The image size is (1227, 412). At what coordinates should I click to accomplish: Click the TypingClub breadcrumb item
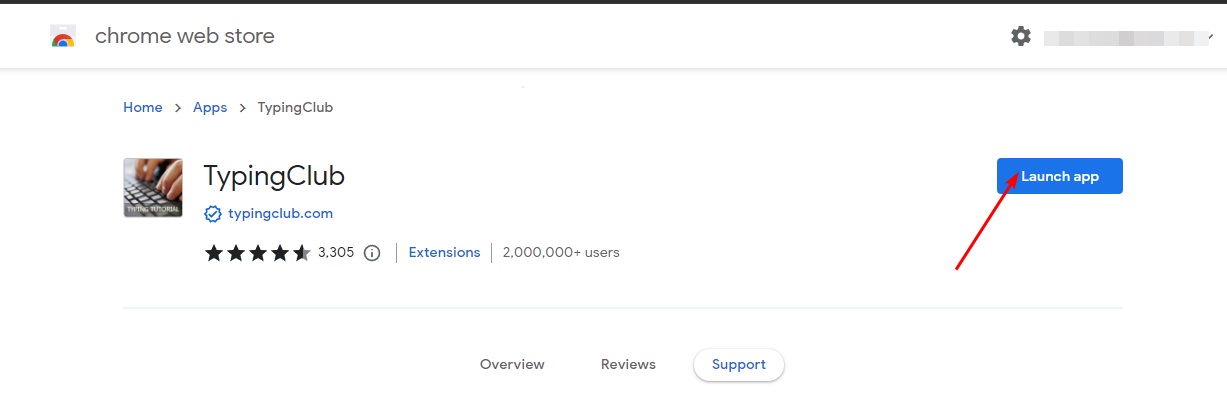pyautogui.click(x=295, y=108)
